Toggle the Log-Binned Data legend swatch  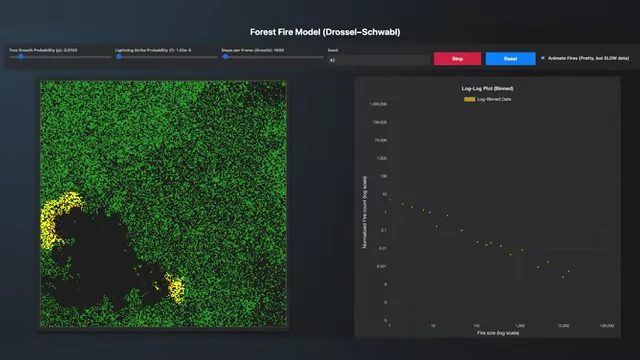469,99
